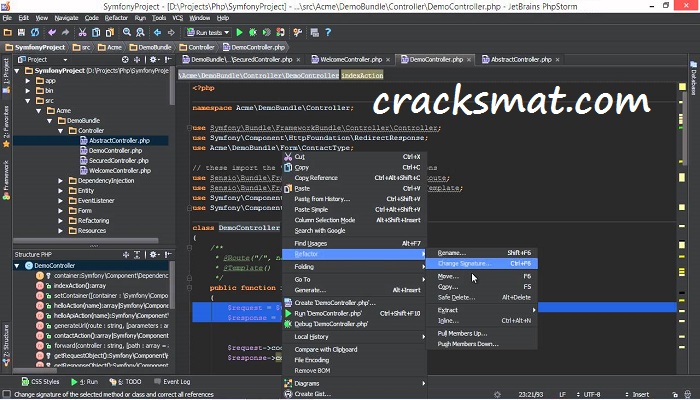Close the SecuredController.php editor tab
Image resolution: width=700 pixels, height=400 pixels.
click(298, 60)
